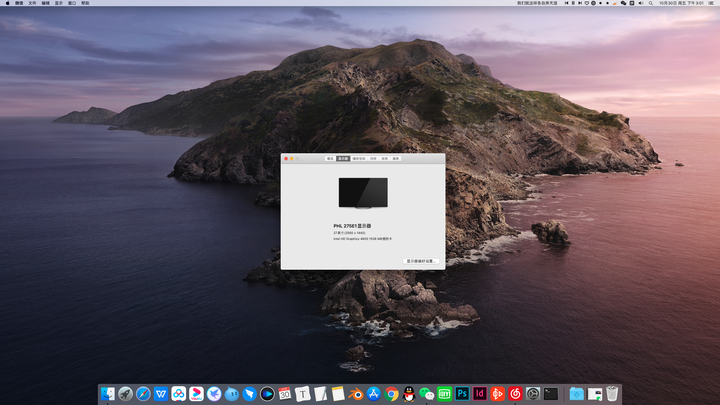Click WeChat status icon in menu bar
The width and height of the screenshot is (720, 405).
(x=623, y=3)
